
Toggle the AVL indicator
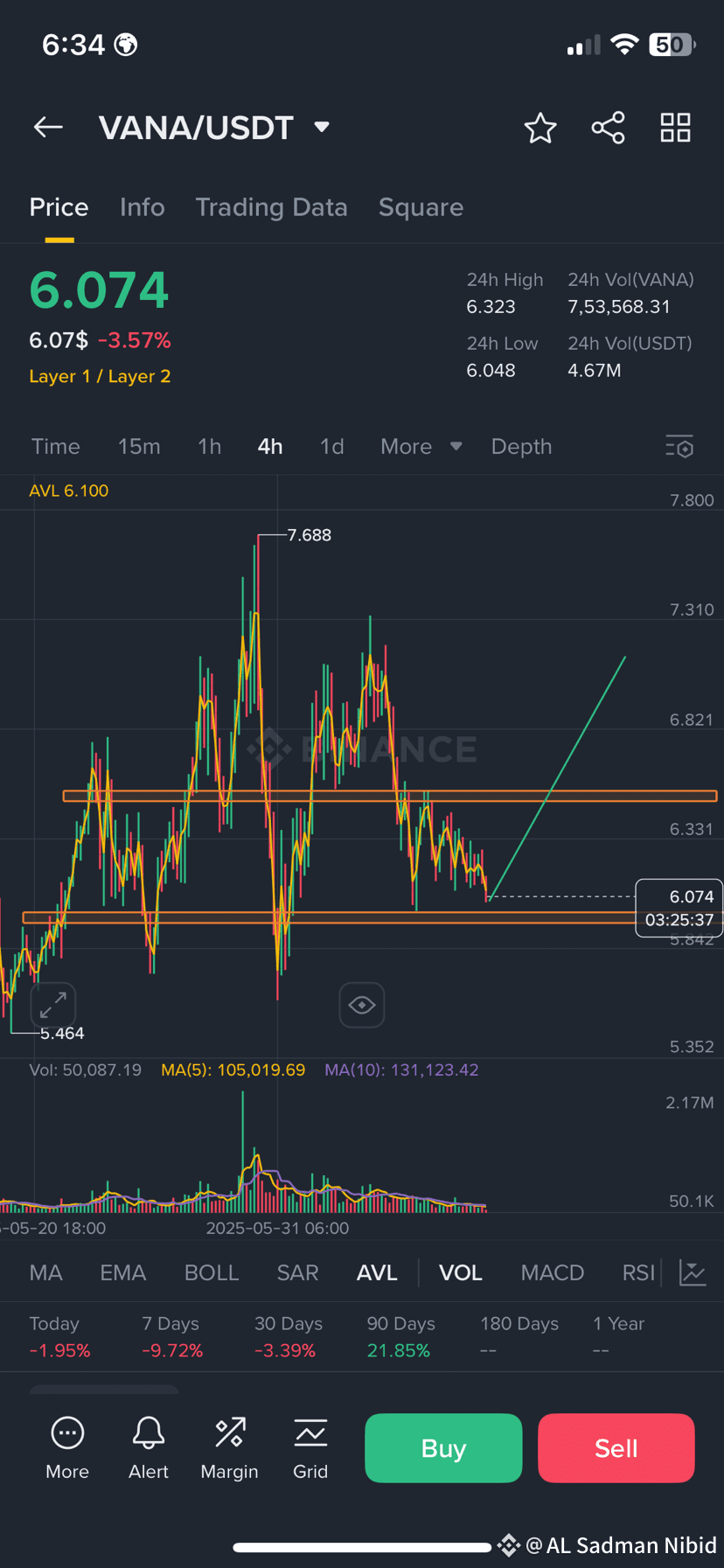coord(377,1272)
